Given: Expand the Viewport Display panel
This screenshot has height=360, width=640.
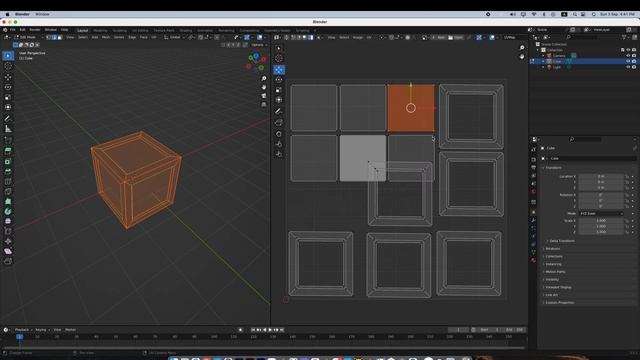Looking at the screenshot, I should pos(557,287).
